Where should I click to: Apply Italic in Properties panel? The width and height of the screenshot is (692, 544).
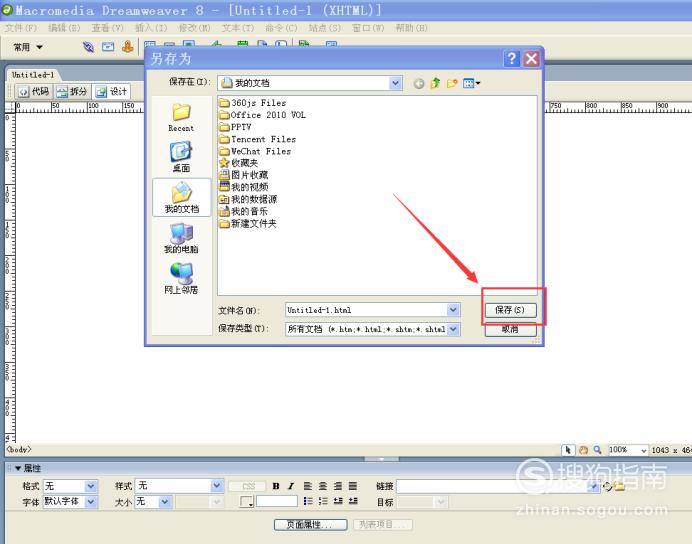click(x=291, y=486)
